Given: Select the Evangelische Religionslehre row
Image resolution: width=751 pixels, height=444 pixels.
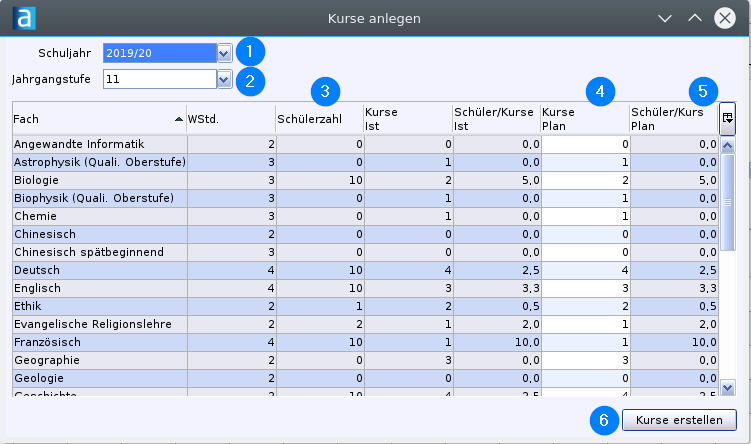Looking at the screenshot, I should [365, 324].
